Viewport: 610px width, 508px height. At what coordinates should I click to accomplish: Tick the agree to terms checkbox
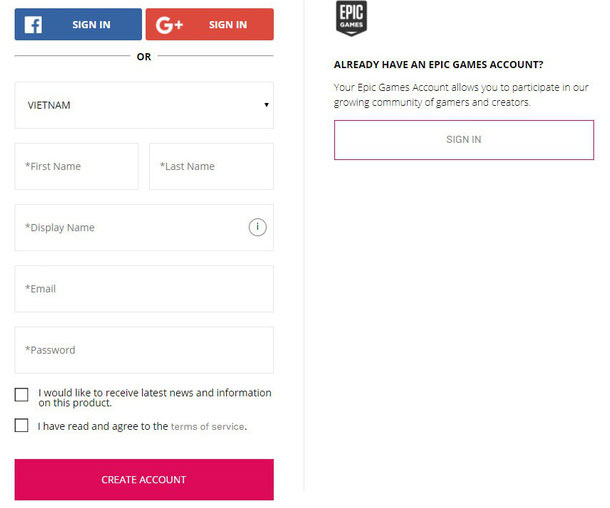click(22, 426)
